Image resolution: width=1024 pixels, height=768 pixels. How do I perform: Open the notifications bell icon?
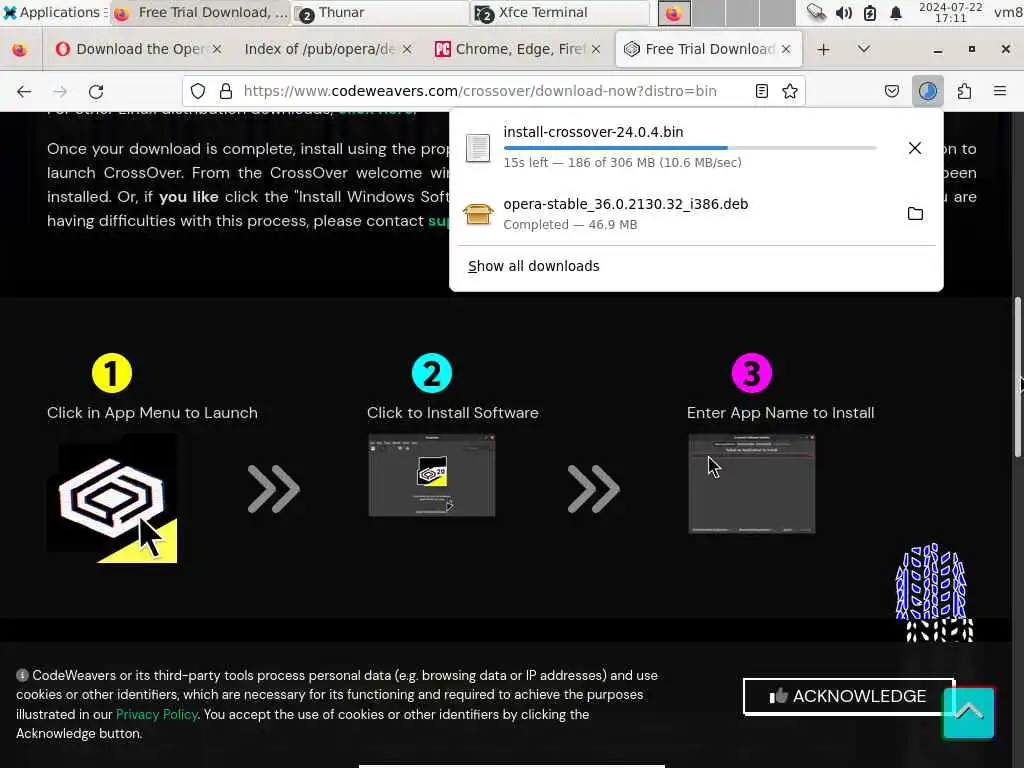(896, 13)
